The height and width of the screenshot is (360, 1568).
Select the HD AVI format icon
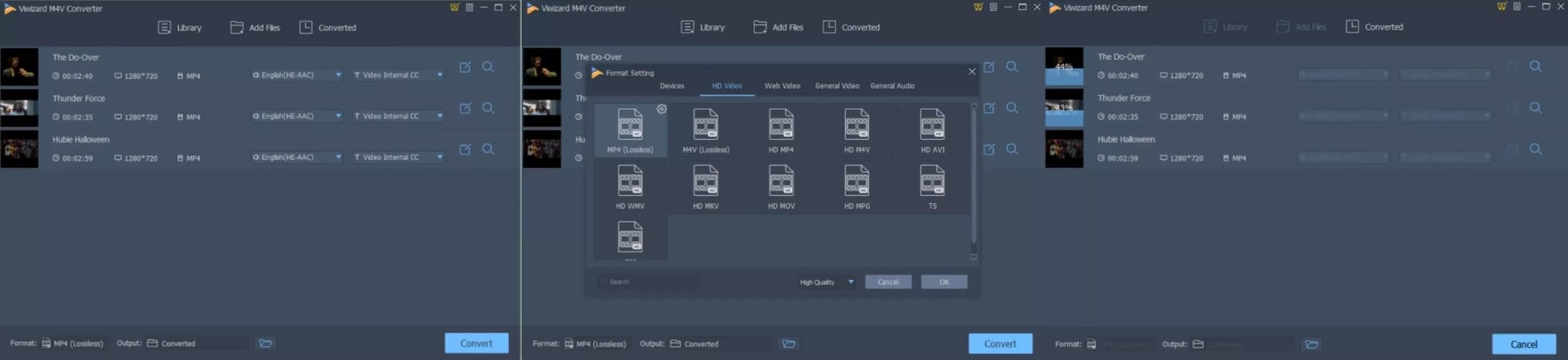[x=932, y=126]
